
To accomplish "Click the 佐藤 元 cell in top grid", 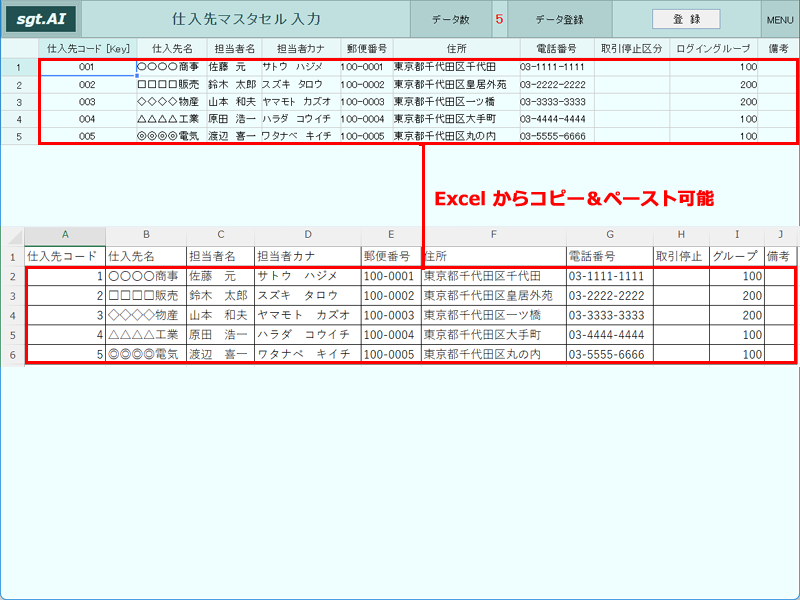I will coord(234,67).
